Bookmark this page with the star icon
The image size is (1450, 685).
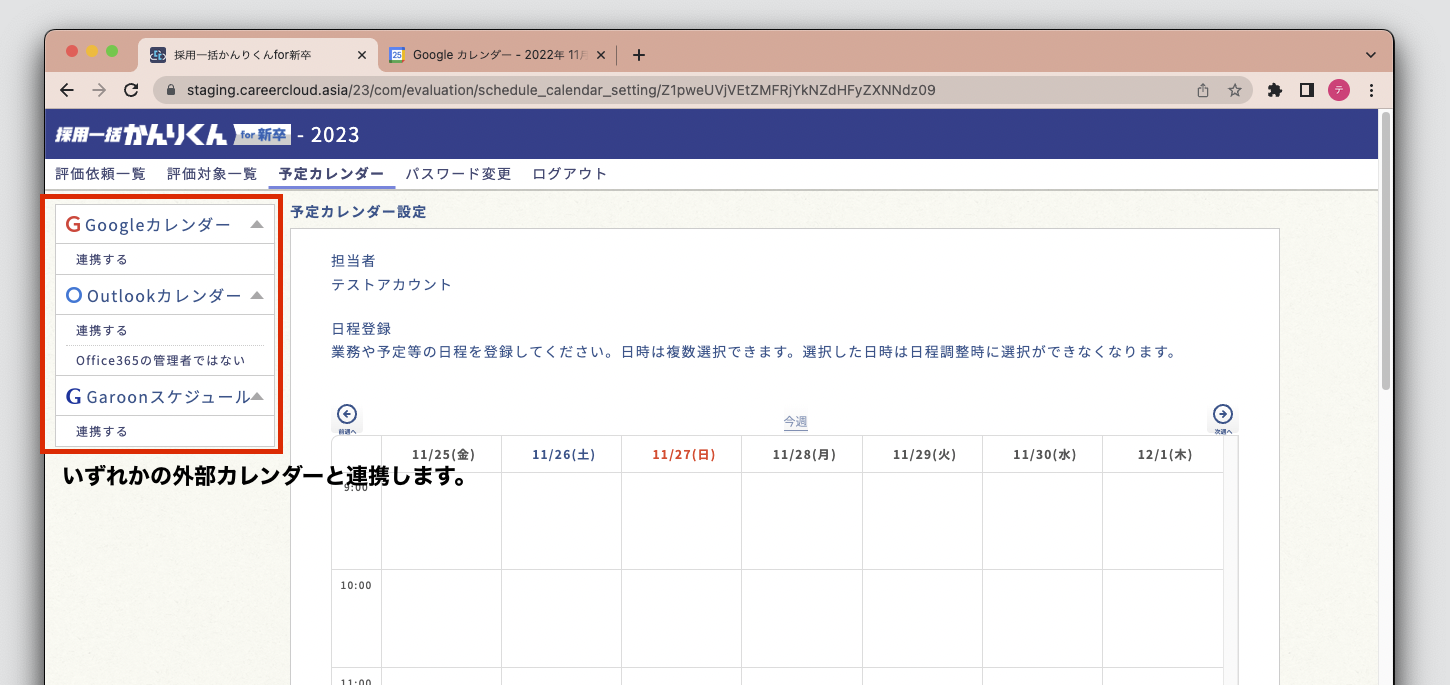[x=1235, y=90]
